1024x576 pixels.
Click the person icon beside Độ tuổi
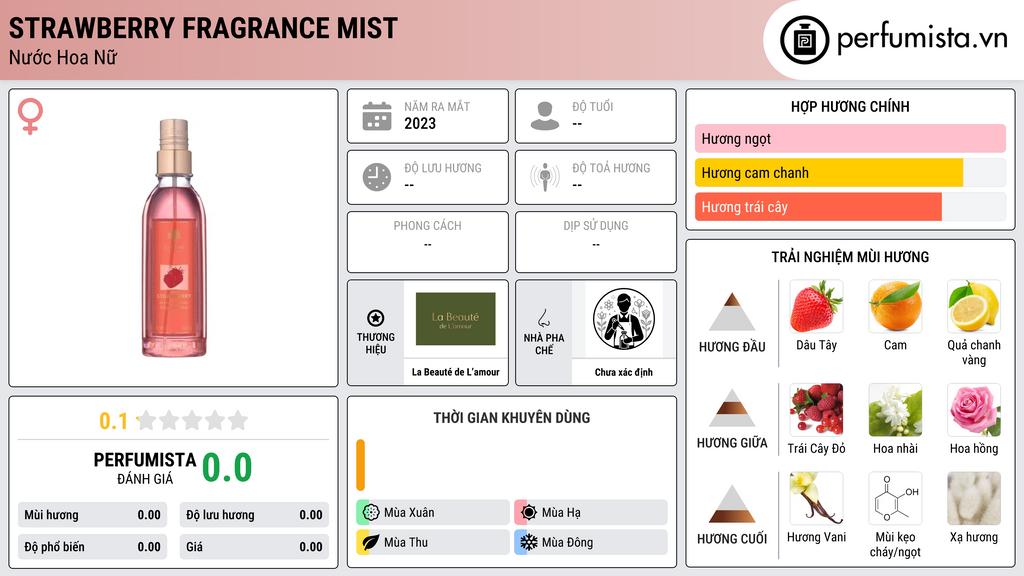click(545, 116)
